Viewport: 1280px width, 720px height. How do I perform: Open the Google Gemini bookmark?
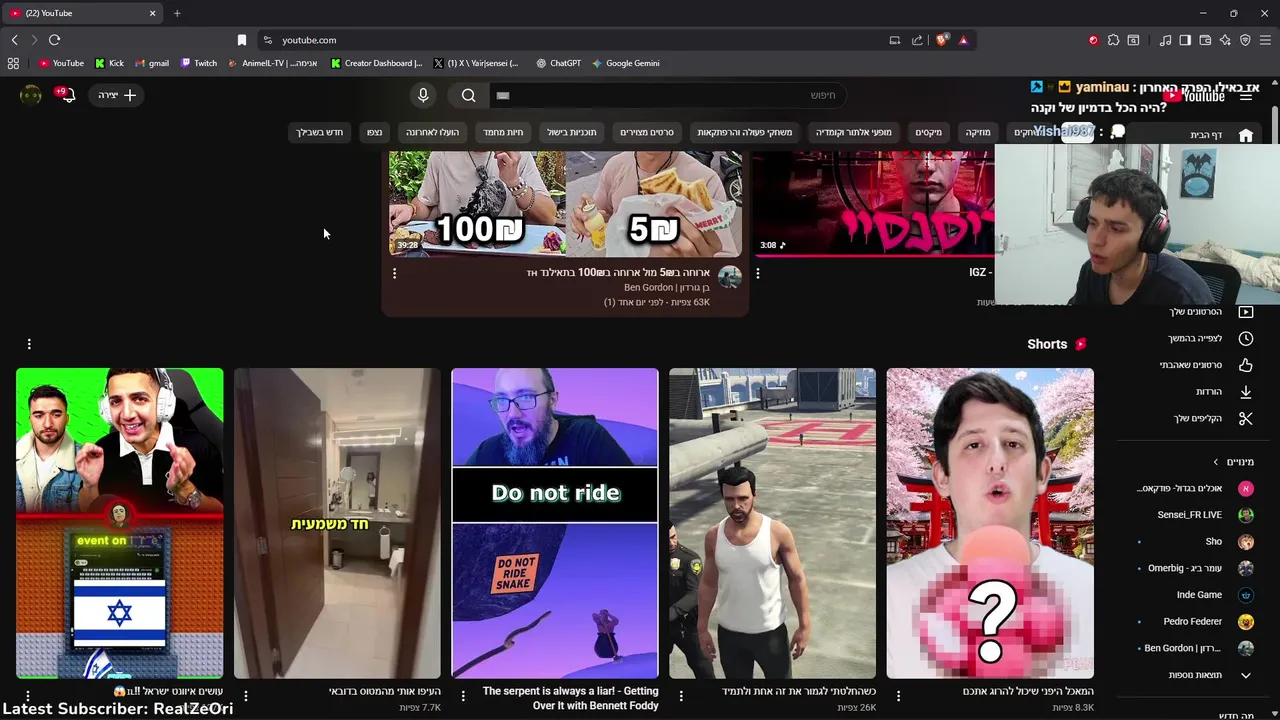click(x=626, y=63)
